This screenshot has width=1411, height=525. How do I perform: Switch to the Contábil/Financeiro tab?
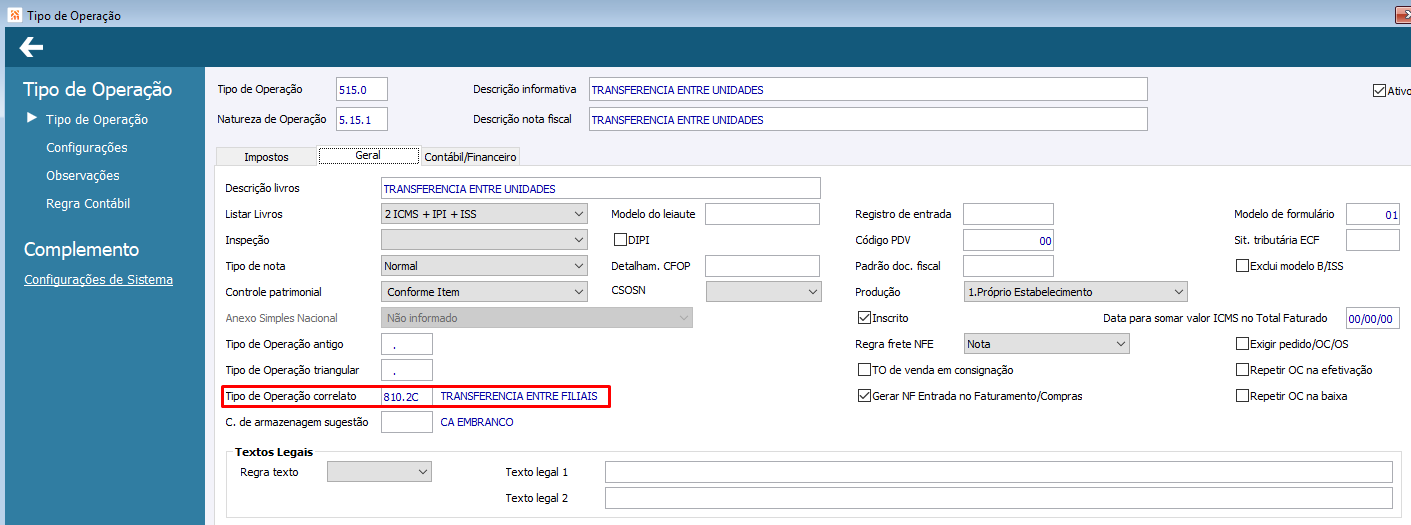(470, 157)
